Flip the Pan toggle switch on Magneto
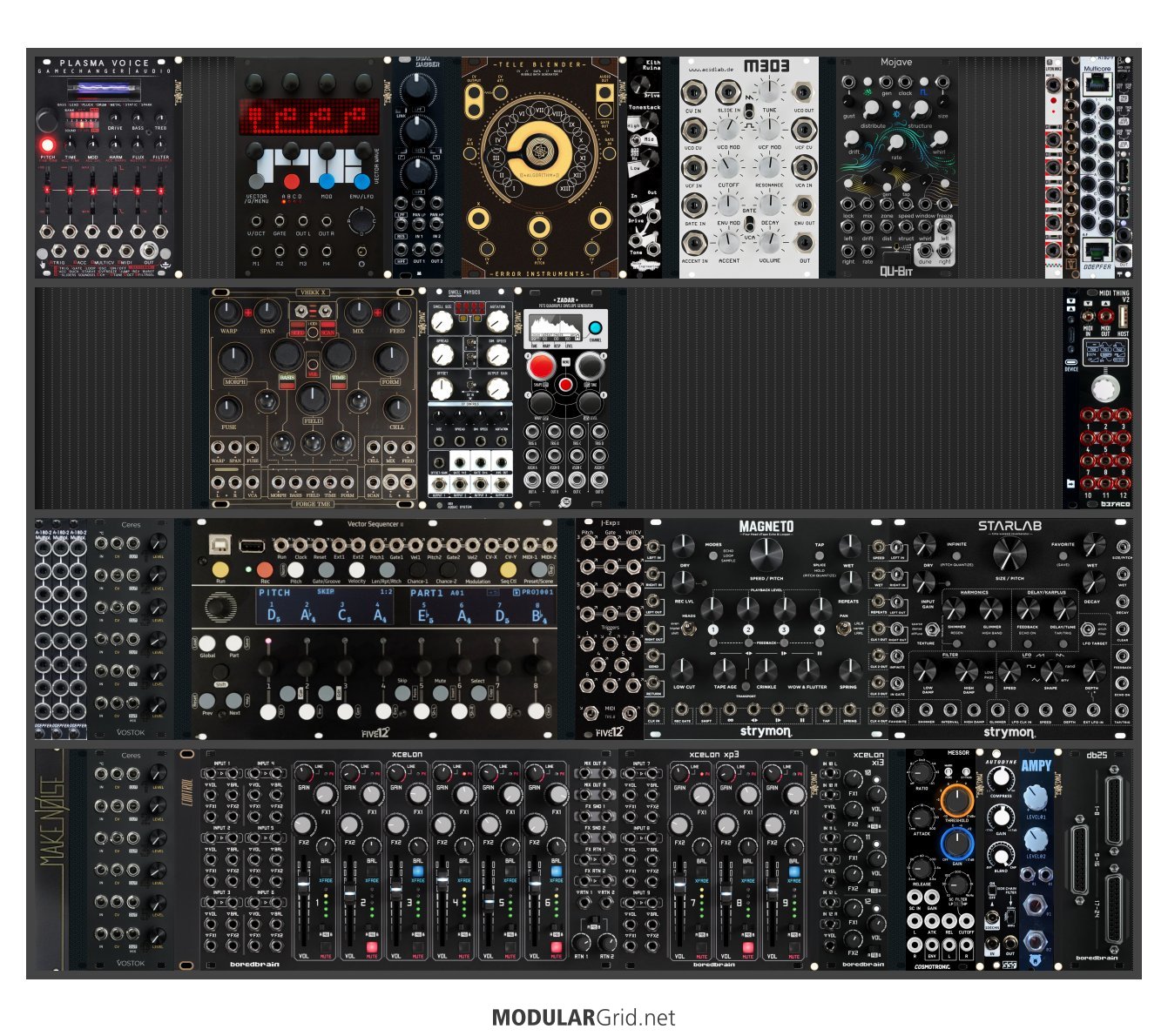The width and height of the screenshot is (1168, 1036). tap(843, 627)
